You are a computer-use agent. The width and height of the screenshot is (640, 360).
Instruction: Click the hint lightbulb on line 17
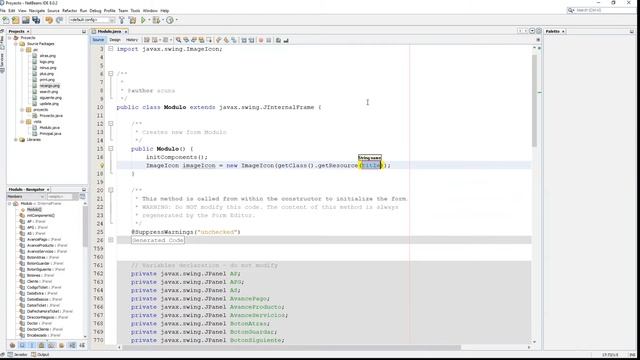pos(102,165)
